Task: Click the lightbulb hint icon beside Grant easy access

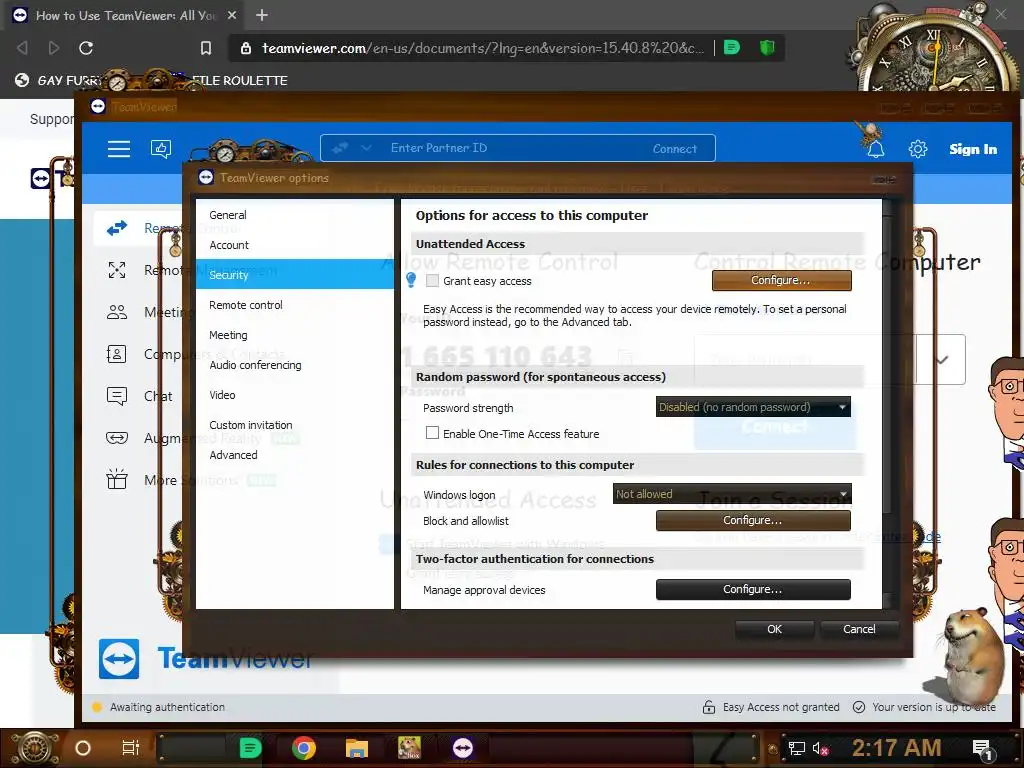Action: coord(411,280)
